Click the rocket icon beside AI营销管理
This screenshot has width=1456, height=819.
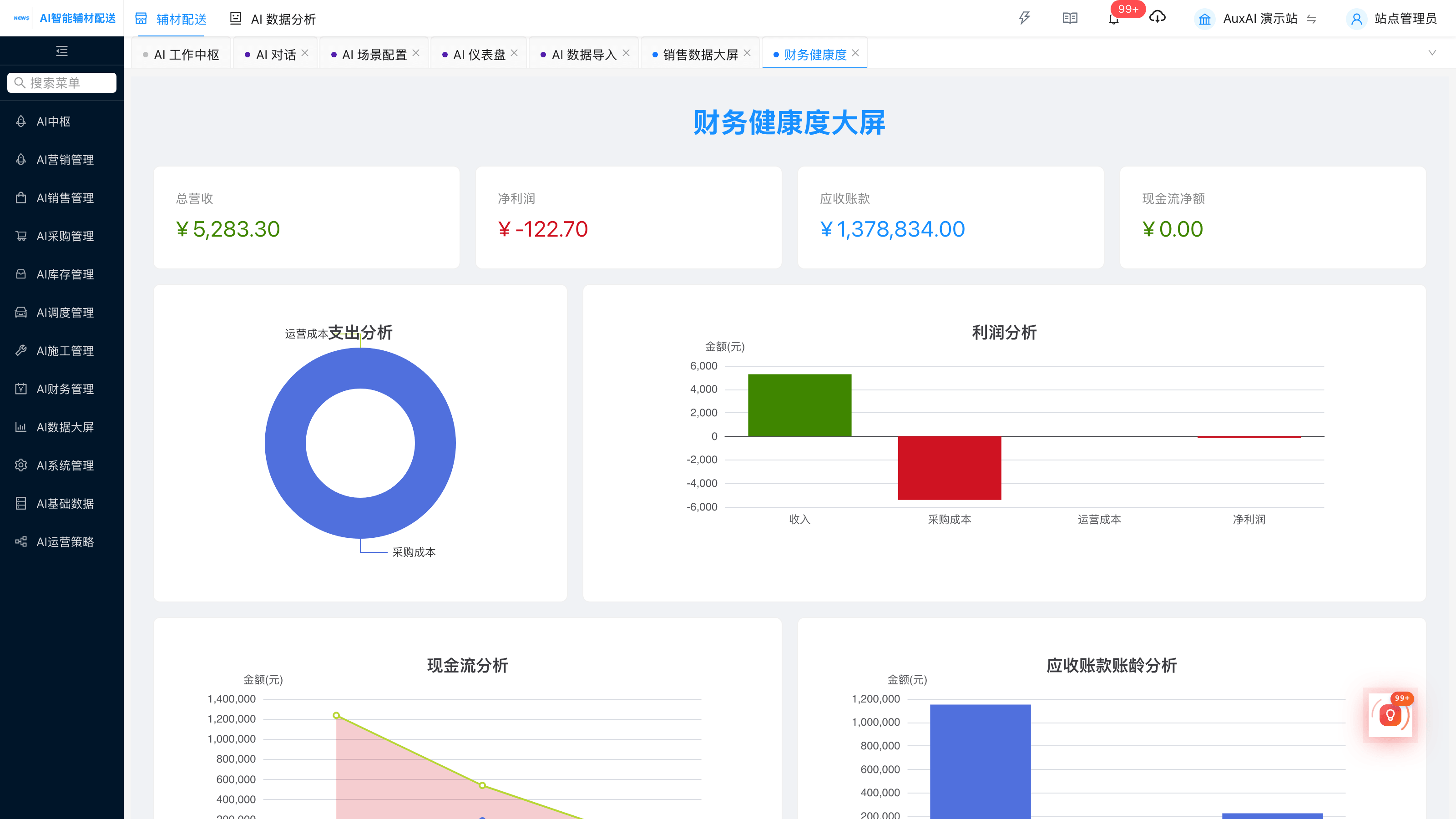[21, 159]
